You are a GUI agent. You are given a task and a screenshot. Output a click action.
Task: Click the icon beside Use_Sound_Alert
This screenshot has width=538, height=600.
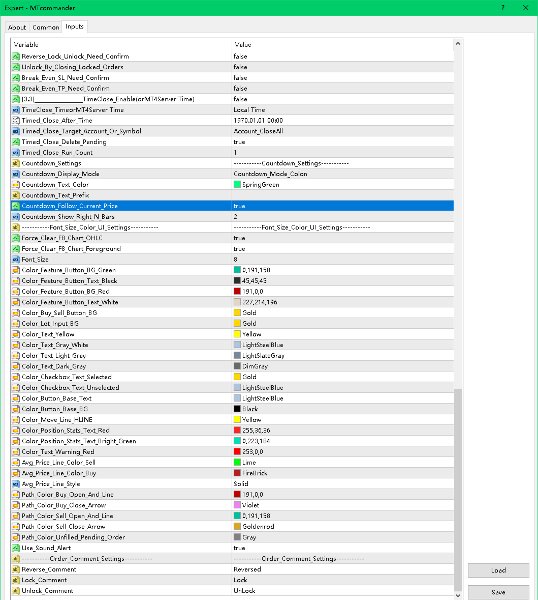(16, 548)
